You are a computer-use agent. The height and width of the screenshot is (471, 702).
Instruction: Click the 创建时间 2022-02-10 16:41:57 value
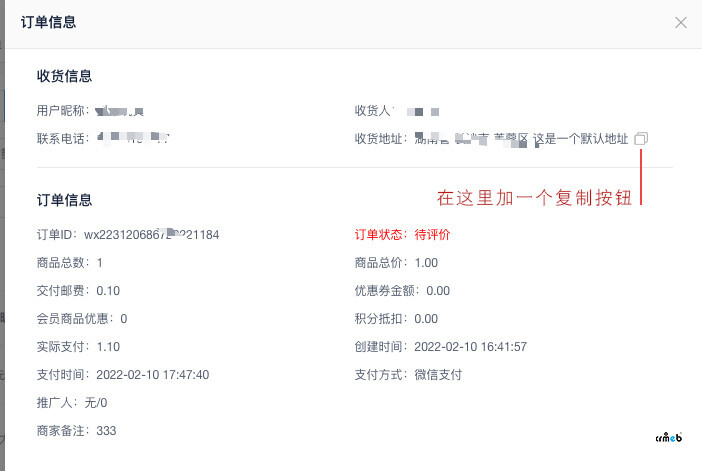pos(471,347)
